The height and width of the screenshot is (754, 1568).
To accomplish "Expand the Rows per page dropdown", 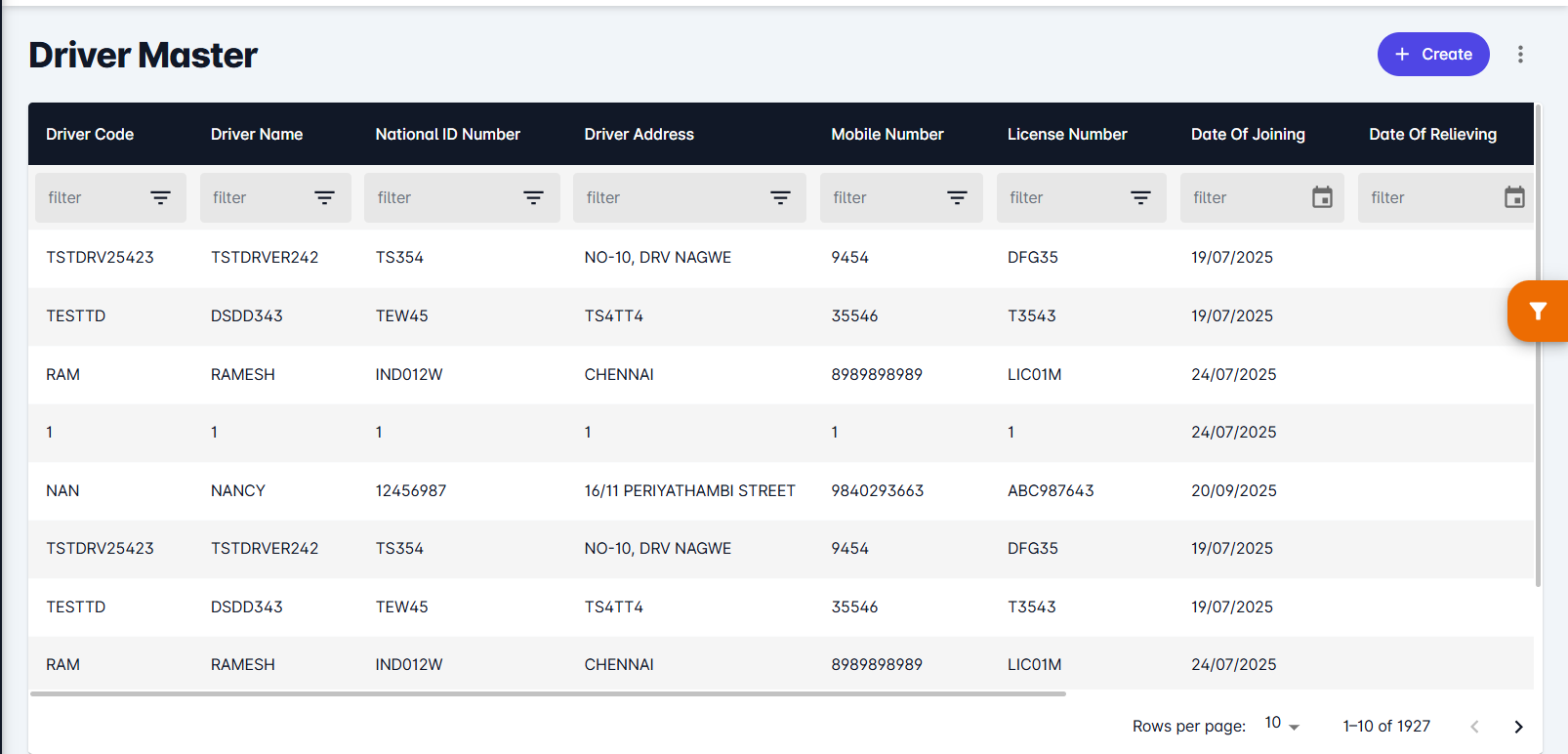I will coord(1282,725).
